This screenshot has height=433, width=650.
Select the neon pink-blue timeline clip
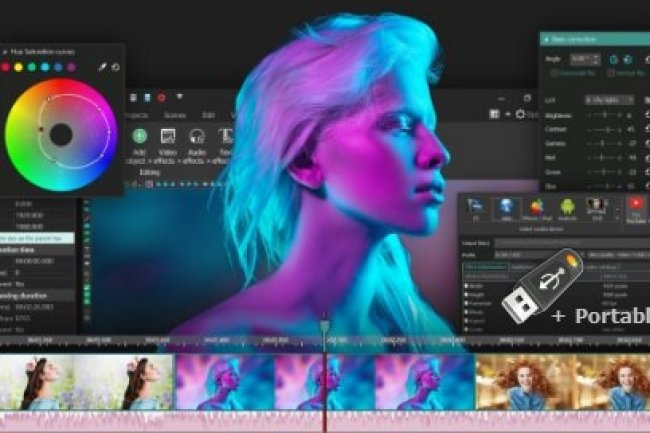point(325,382)
